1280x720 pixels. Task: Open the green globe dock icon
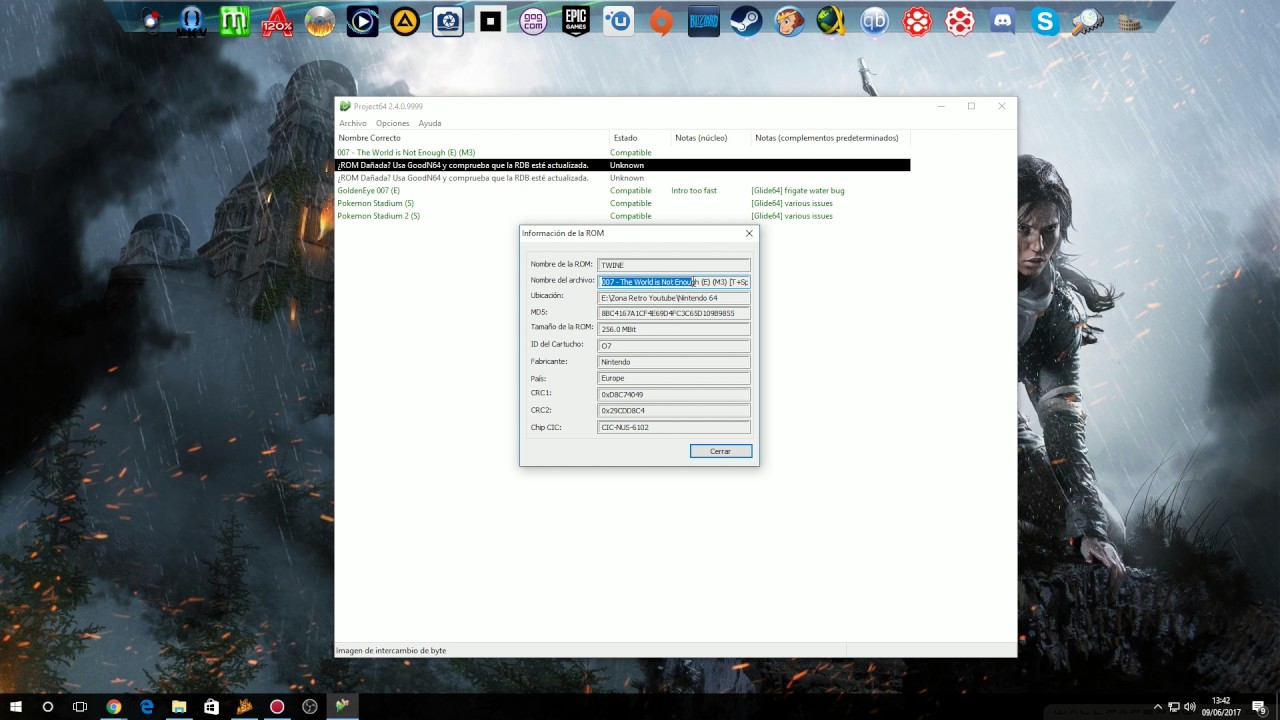(x=831, y=21)
